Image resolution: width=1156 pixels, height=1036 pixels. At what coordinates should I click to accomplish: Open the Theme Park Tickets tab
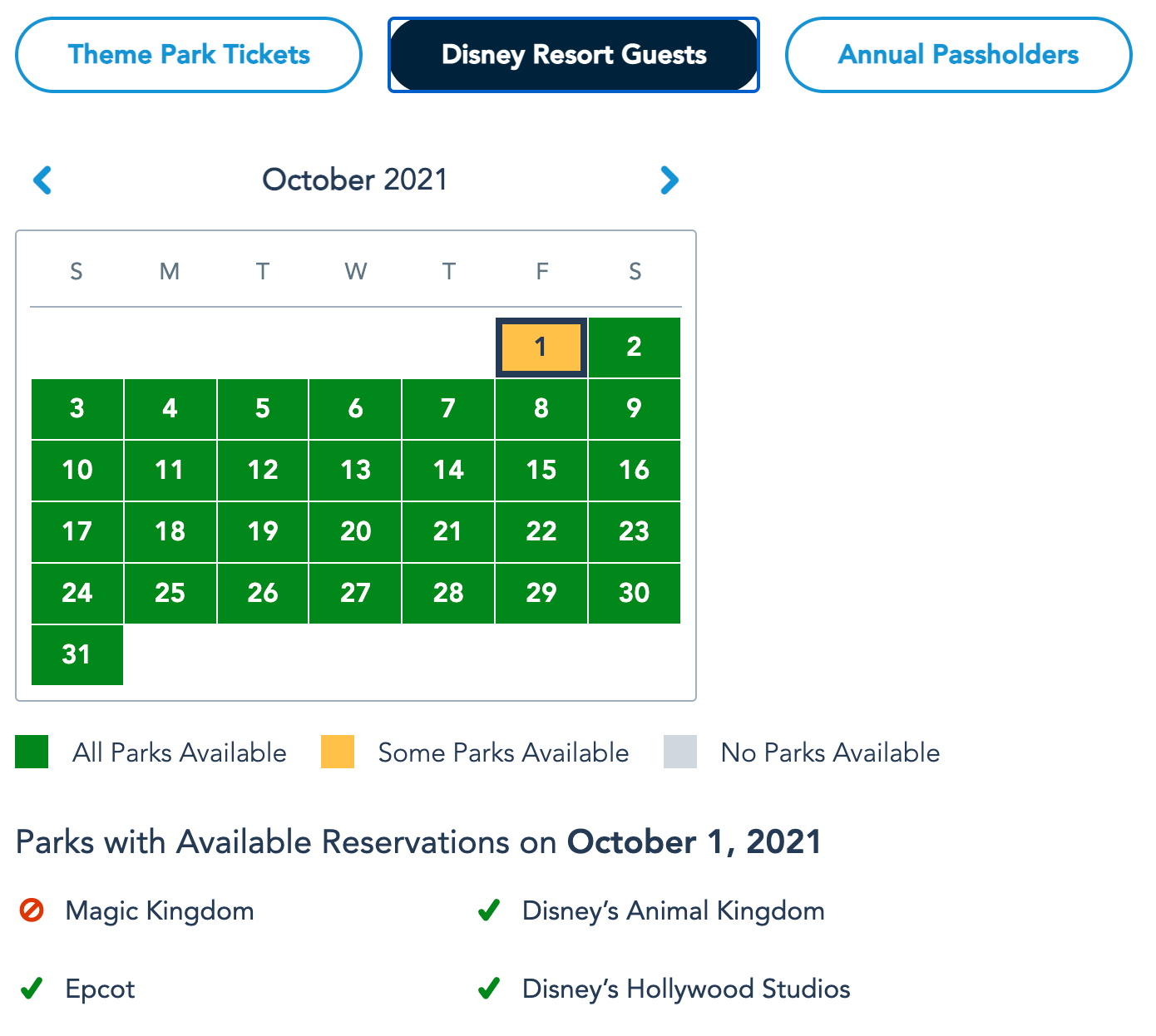tap(189, 55)
